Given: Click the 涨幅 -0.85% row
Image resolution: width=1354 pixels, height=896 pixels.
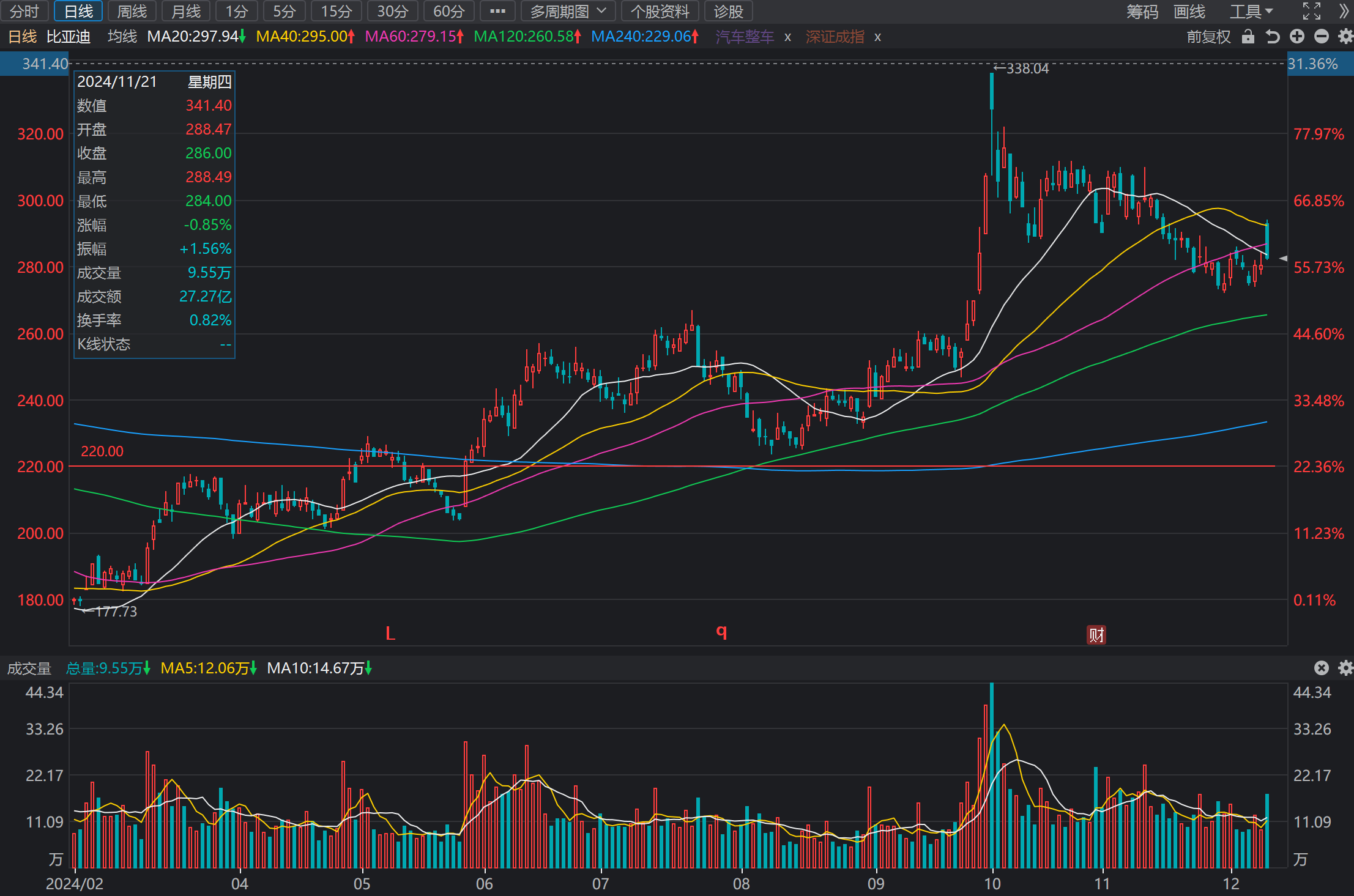Looking at the screenshot, I should tap(154, 225).
